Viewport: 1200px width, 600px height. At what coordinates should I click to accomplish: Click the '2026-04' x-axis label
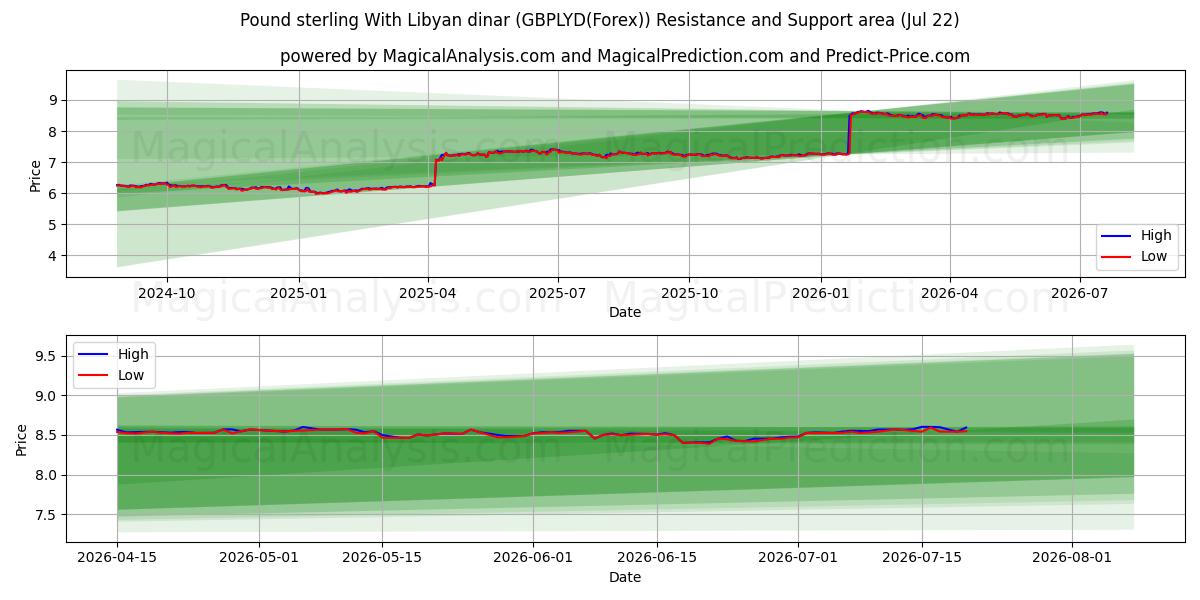(949, 294)
